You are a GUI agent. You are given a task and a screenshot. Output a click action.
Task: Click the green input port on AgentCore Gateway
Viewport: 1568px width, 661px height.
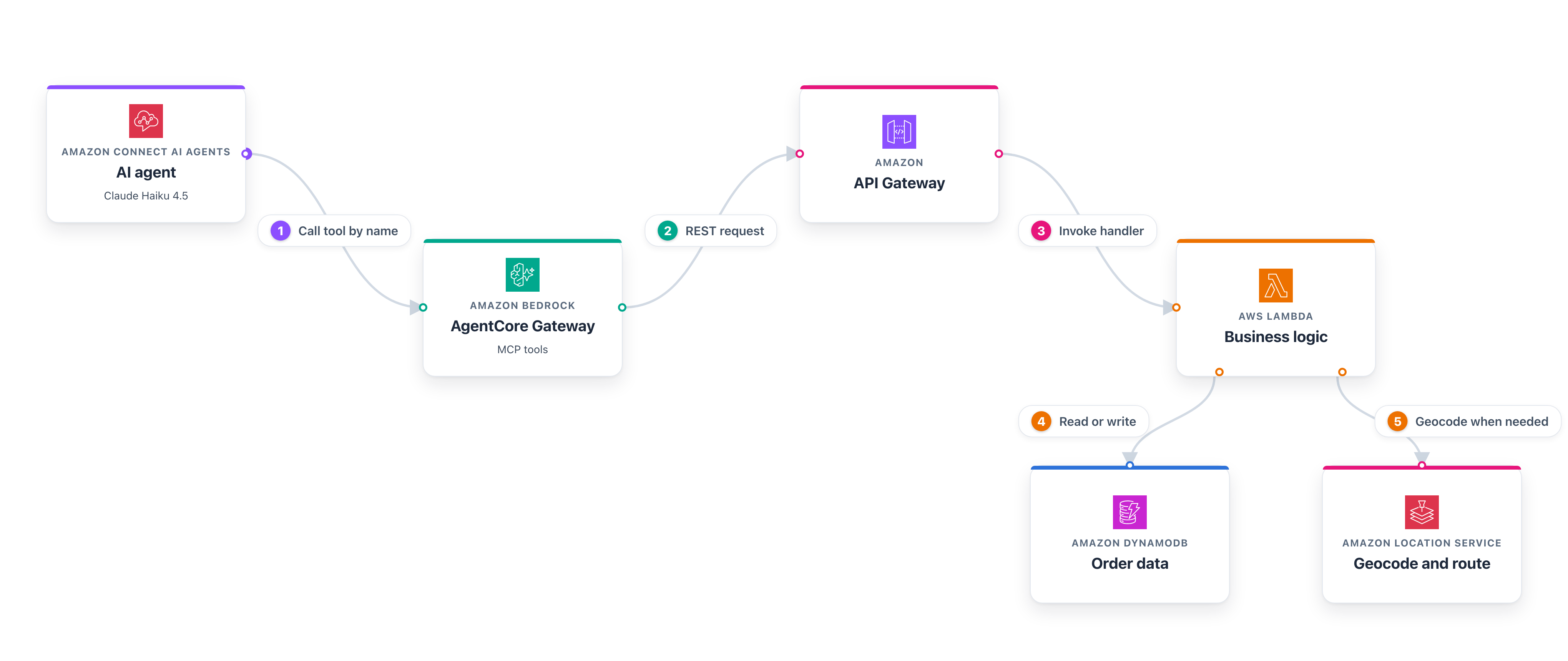pyautogui.click(x=423, y=307)
